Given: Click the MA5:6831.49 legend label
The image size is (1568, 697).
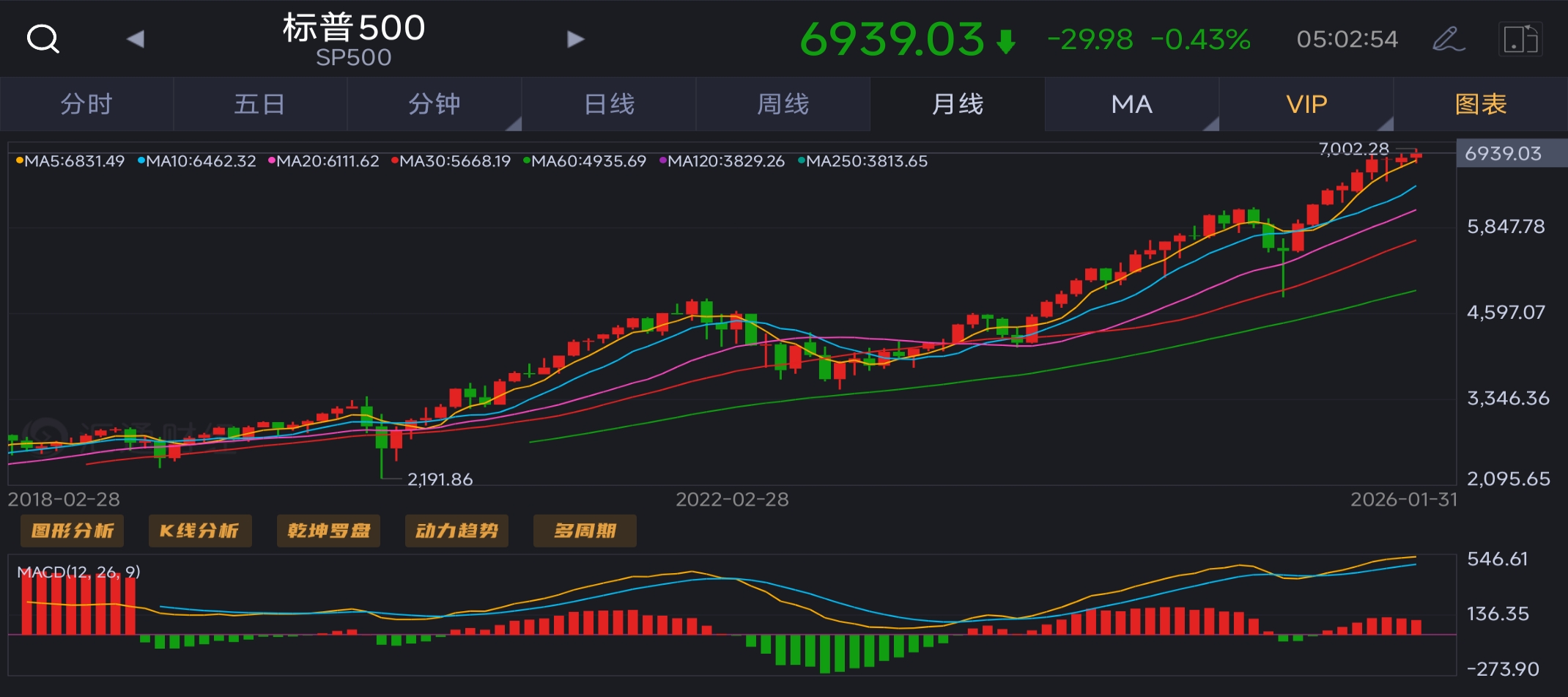Looking at the screenshot, I should click(x=70, y=161).
